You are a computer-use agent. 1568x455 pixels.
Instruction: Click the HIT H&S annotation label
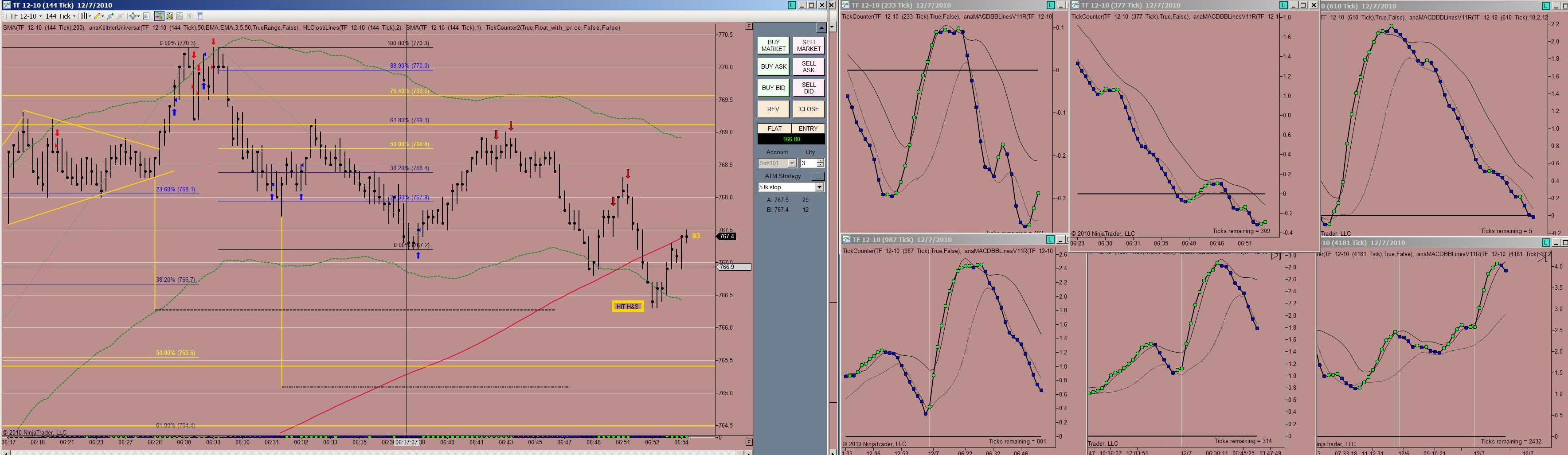tap(627, 306)
